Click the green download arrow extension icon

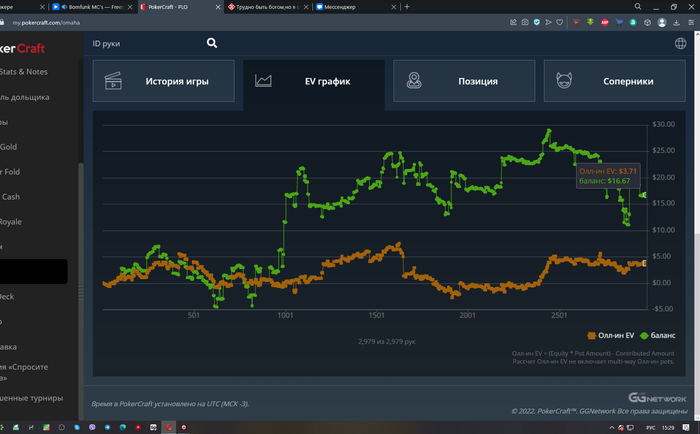tap(590, 22)
